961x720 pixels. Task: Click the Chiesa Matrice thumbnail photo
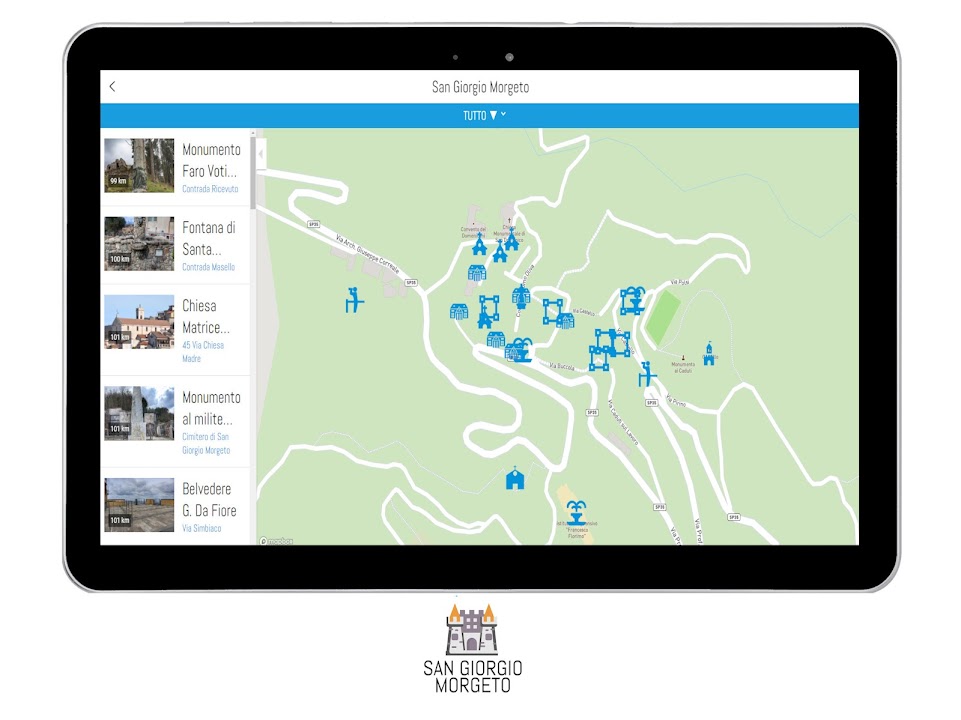139,322
